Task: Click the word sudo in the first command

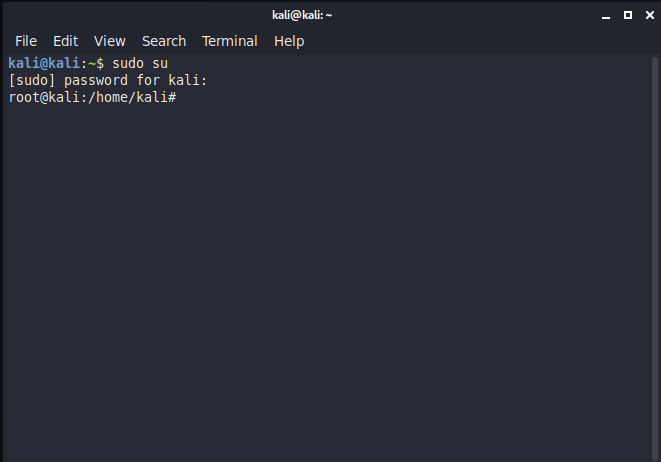Action: click(x=128, y=64)
